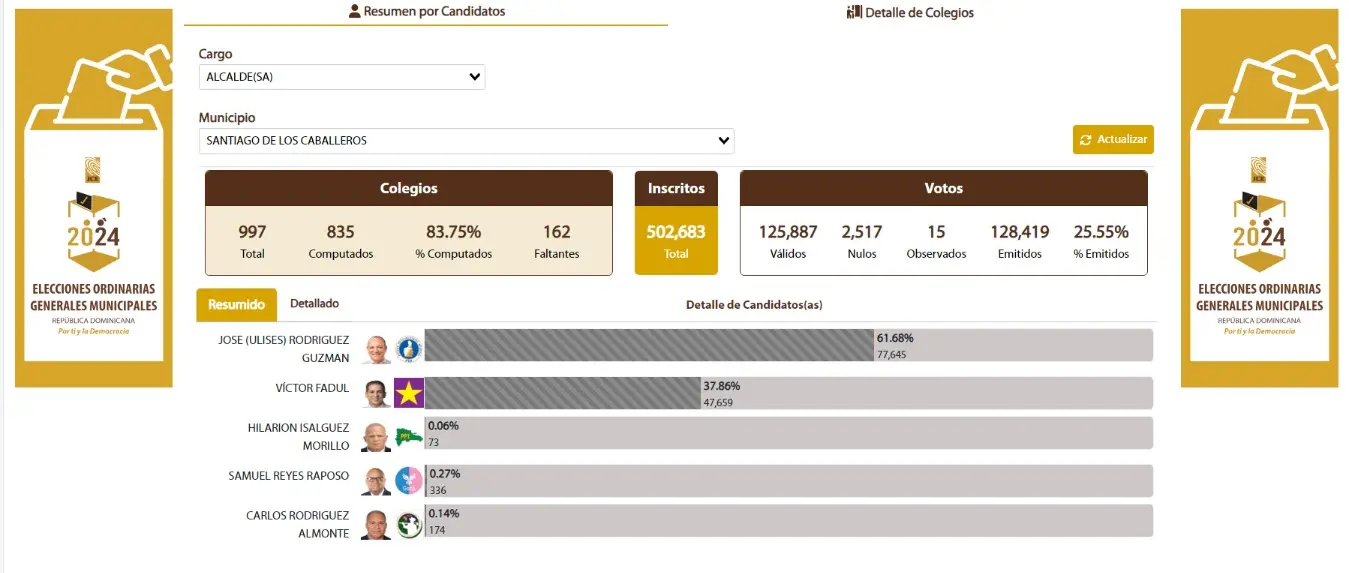This screenshot has width=1349, height=573.
Task: Click Hilarion Isalguez Morillo's candidate photo
Action: [377, 437]
